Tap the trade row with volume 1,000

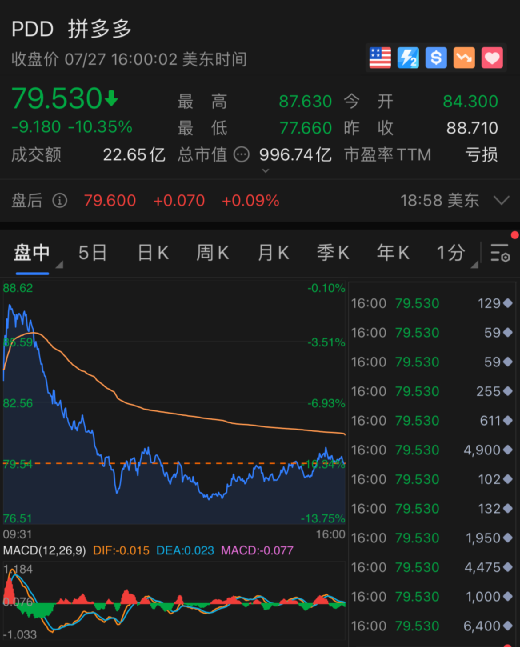coord(432,597)
